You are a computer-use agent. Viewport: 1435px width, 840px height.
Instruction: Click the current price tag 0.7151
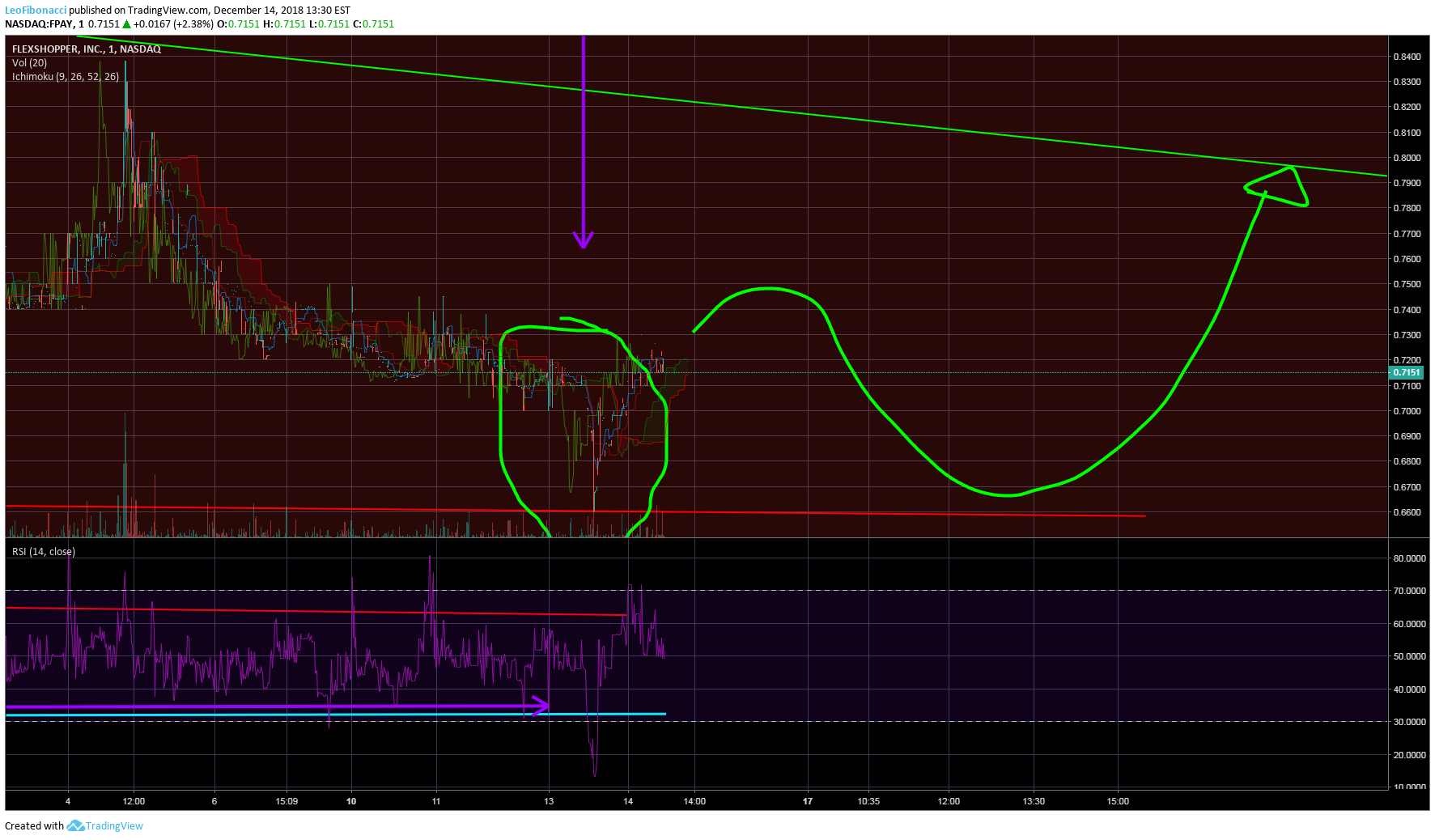coord(1406,372)
